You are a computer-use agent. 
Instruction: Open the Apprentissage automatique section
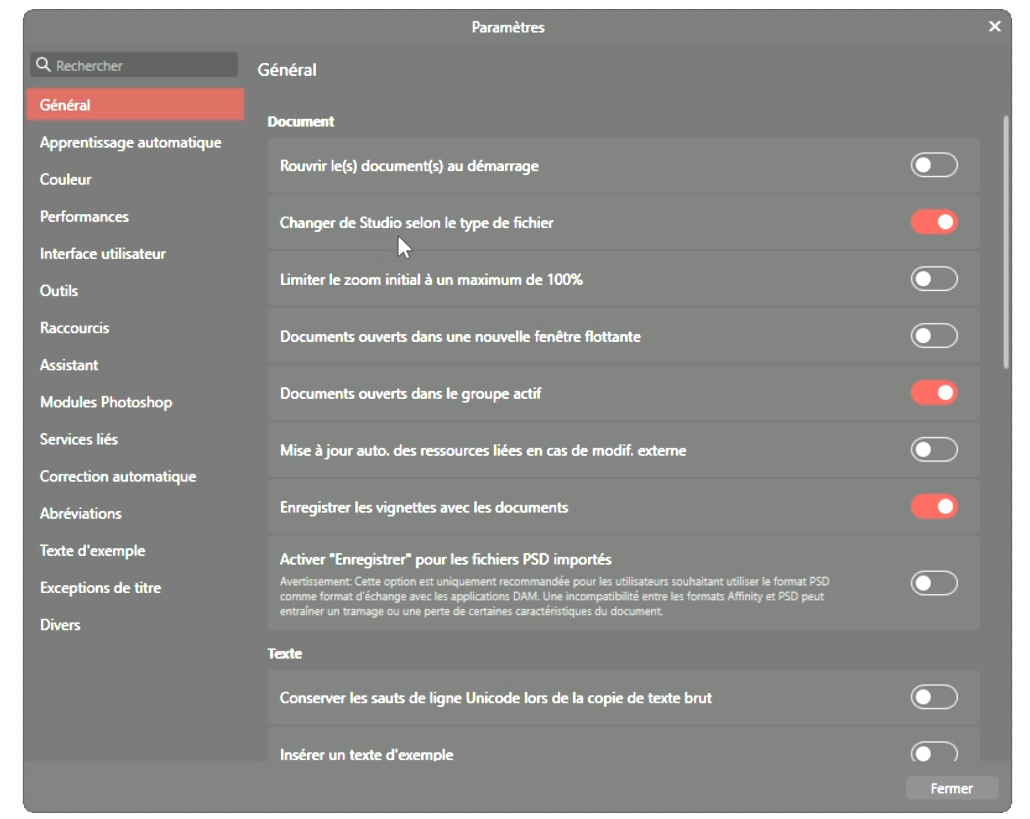130,143
